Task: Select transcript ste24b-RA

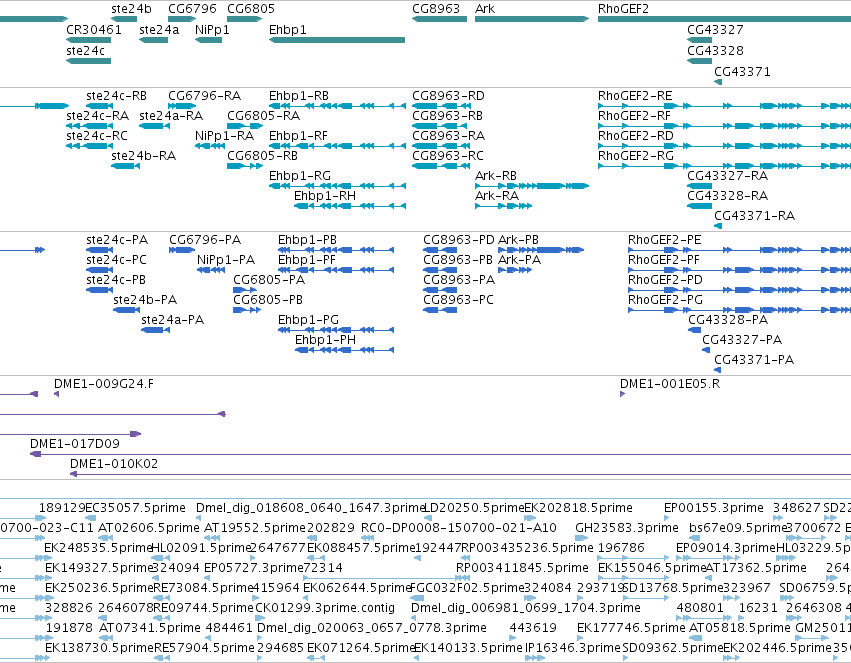Action: (x=144, y=156)
